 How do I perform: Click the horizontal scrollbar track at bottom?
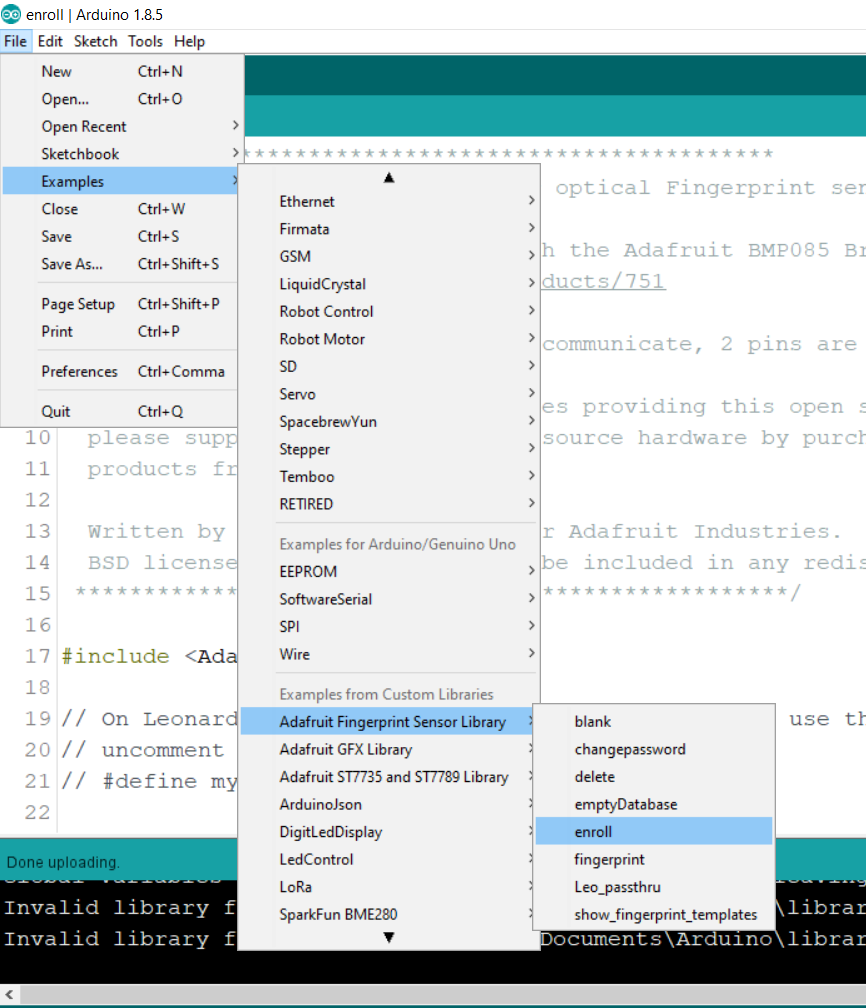tap(444, 994)
